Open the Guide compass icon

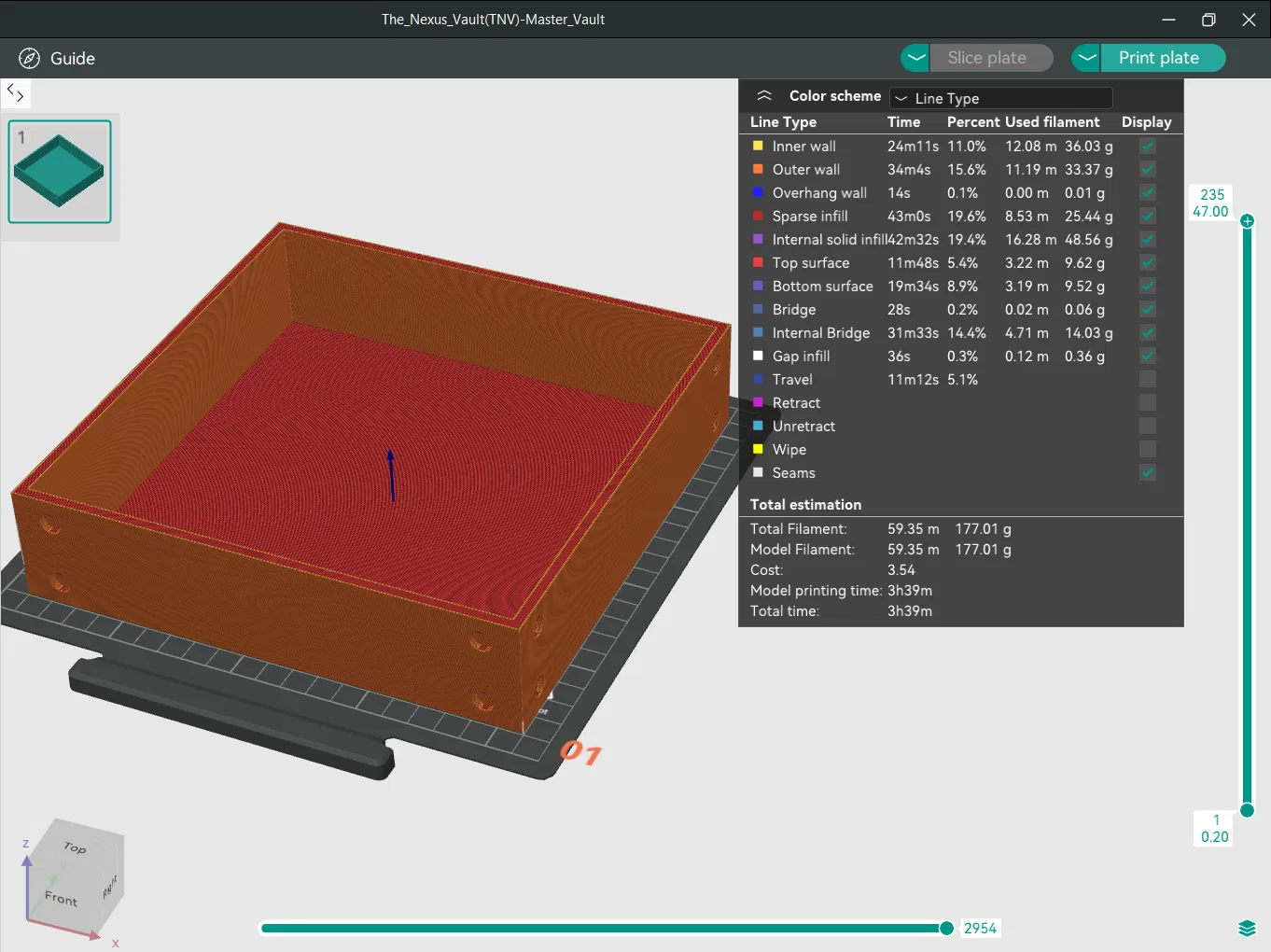(29, 58)
